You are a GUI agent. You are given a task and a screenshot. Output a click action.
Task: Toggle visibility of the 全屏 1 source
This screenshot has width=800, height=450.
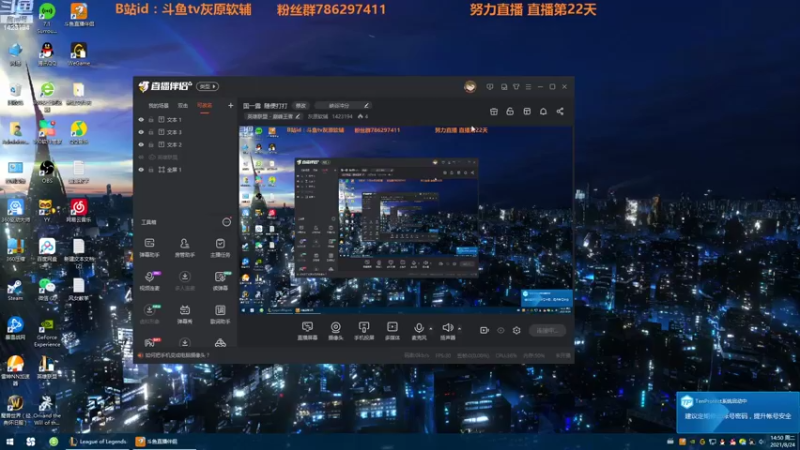click(141, 169)
